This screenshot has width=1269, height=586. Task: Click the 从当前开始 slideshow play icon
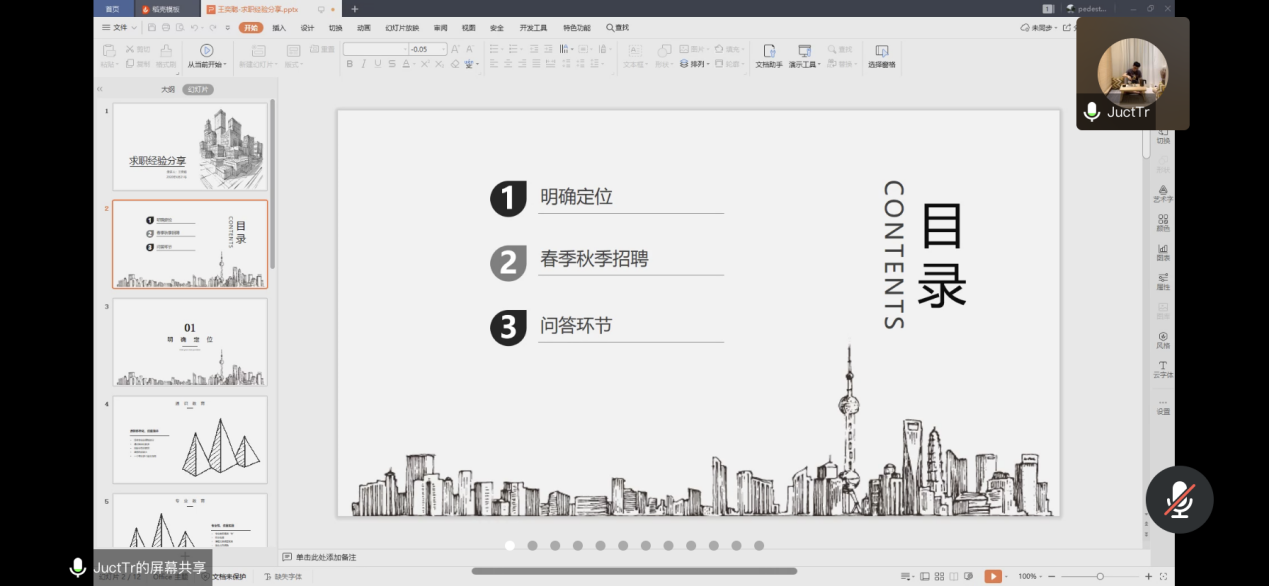206,51
